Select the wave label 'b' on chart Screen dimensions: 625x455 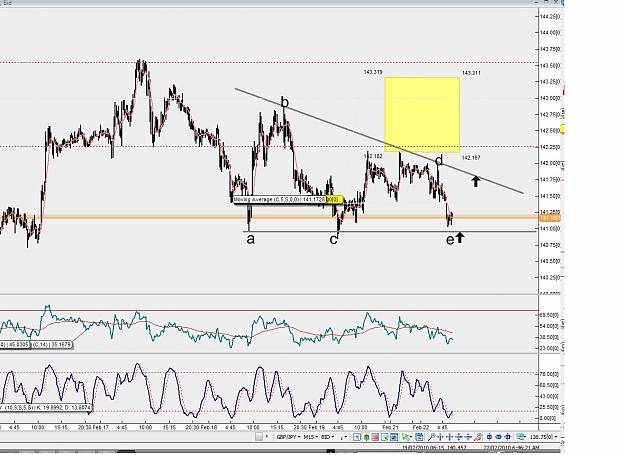click(285, 102)
